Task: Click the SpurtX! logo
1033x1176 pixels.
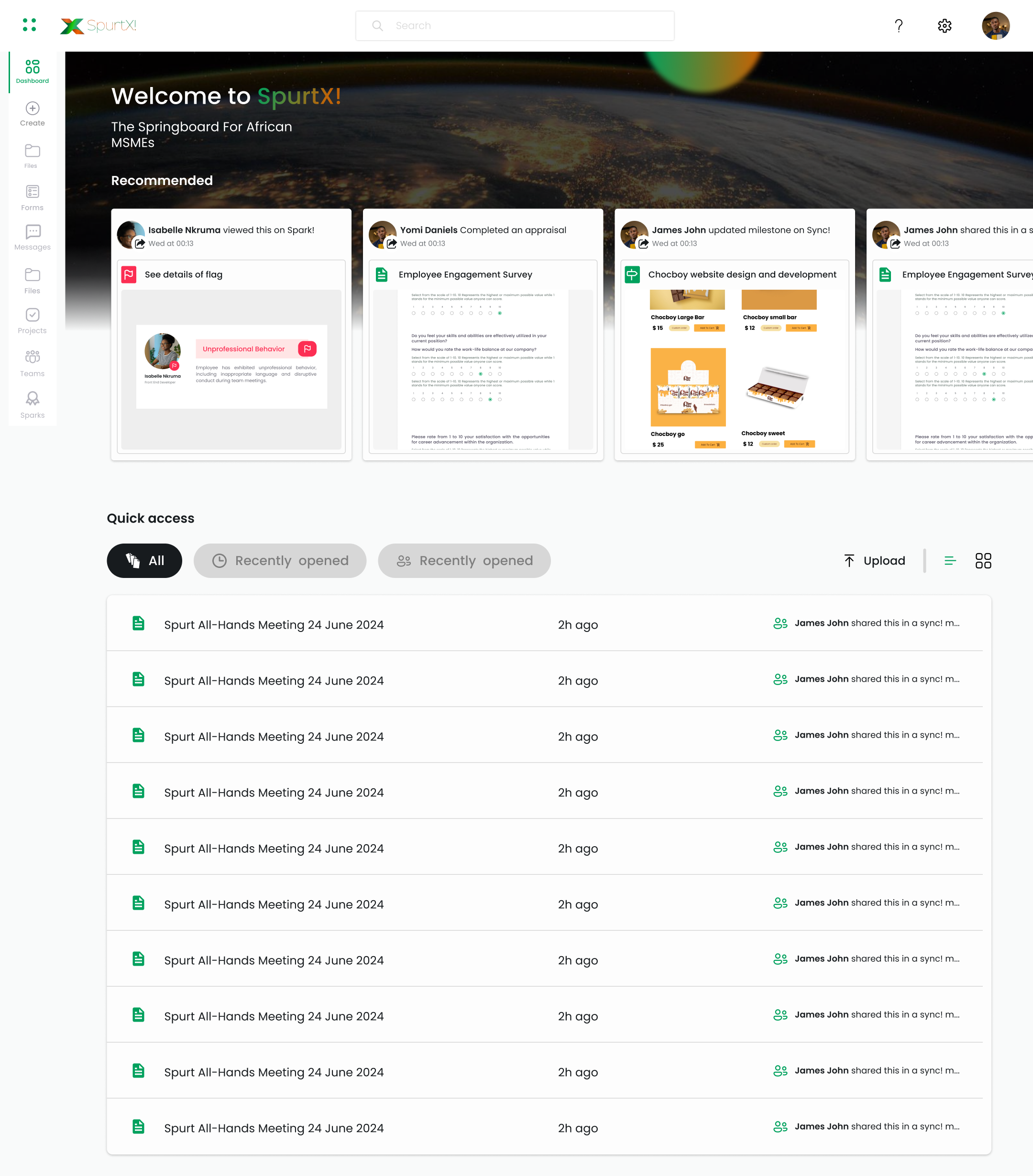Action: tap(99, 25)
